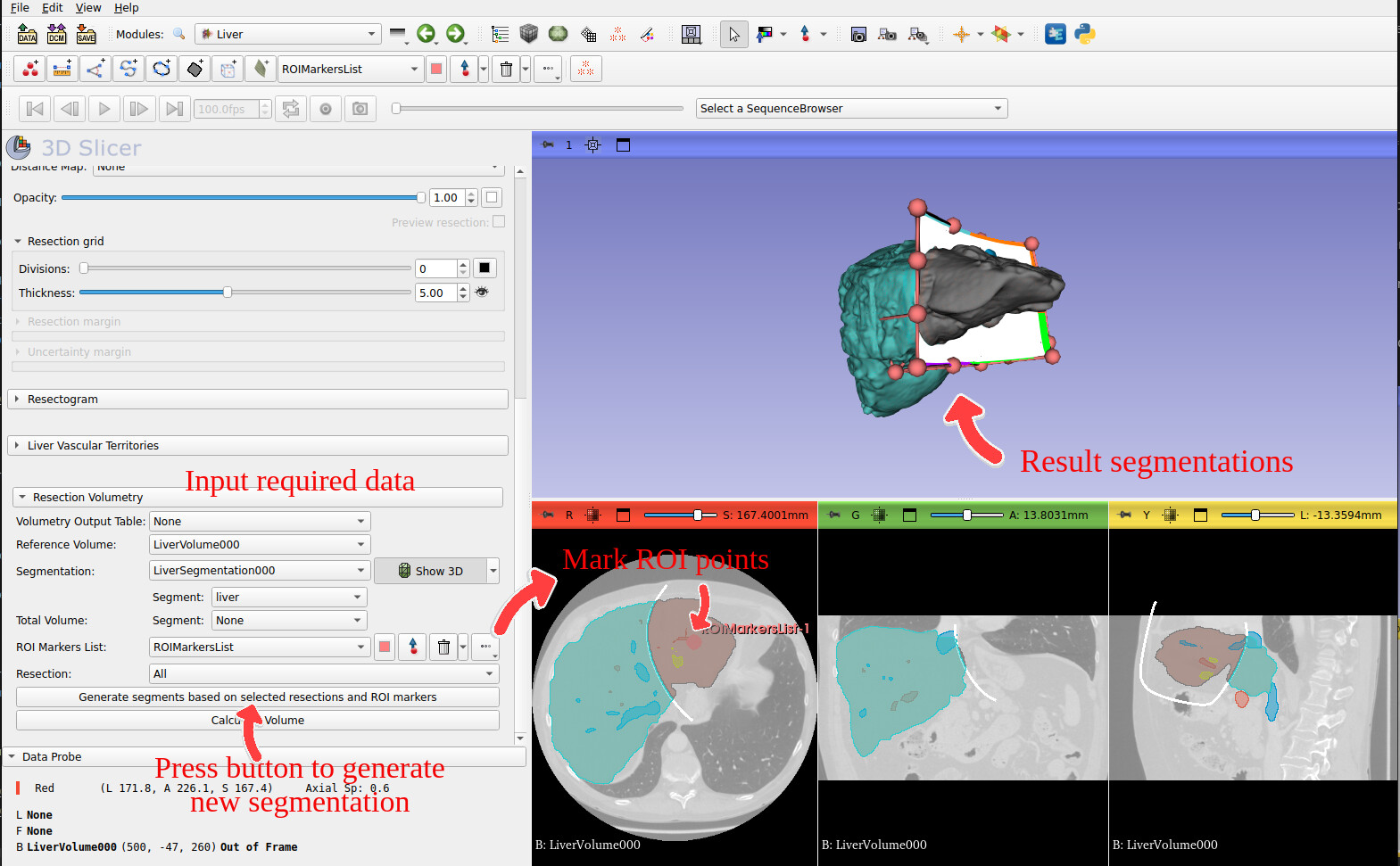Toggle sequence recording button
Screen dimensions: 1400x866
click(x=326, y=109)
